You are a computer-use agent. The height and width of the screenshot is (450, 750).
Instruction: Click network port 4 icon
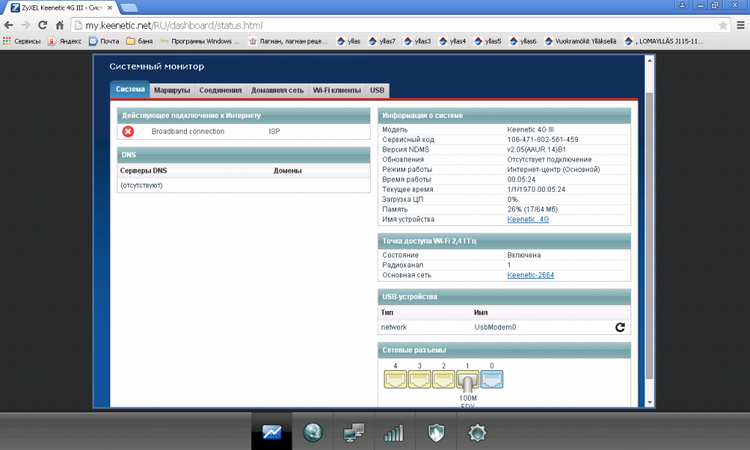[395, 379]
